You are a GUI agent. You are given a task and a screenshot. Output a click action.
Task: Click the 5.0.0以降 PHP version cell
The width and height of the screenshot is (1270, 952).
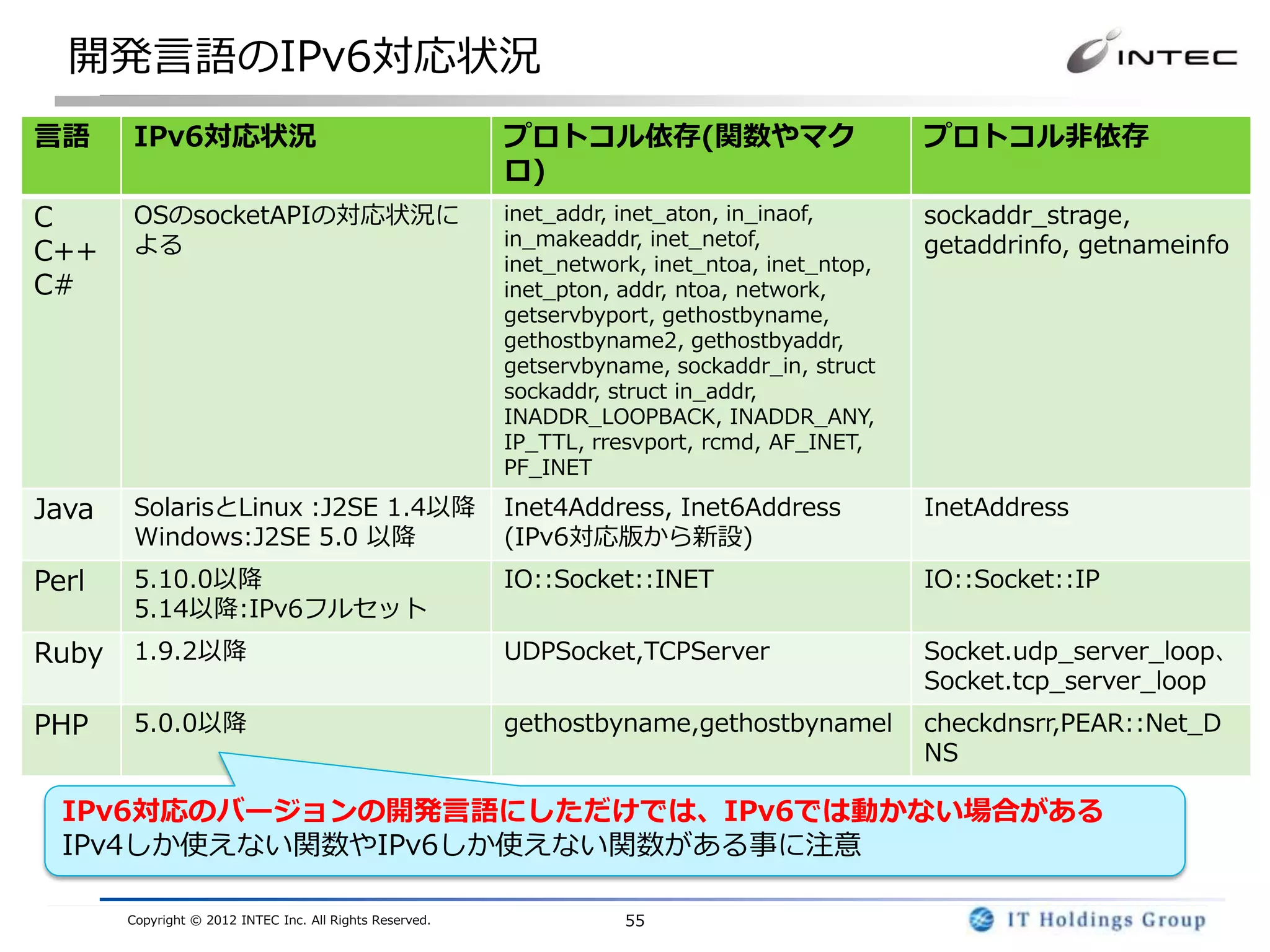306,739
